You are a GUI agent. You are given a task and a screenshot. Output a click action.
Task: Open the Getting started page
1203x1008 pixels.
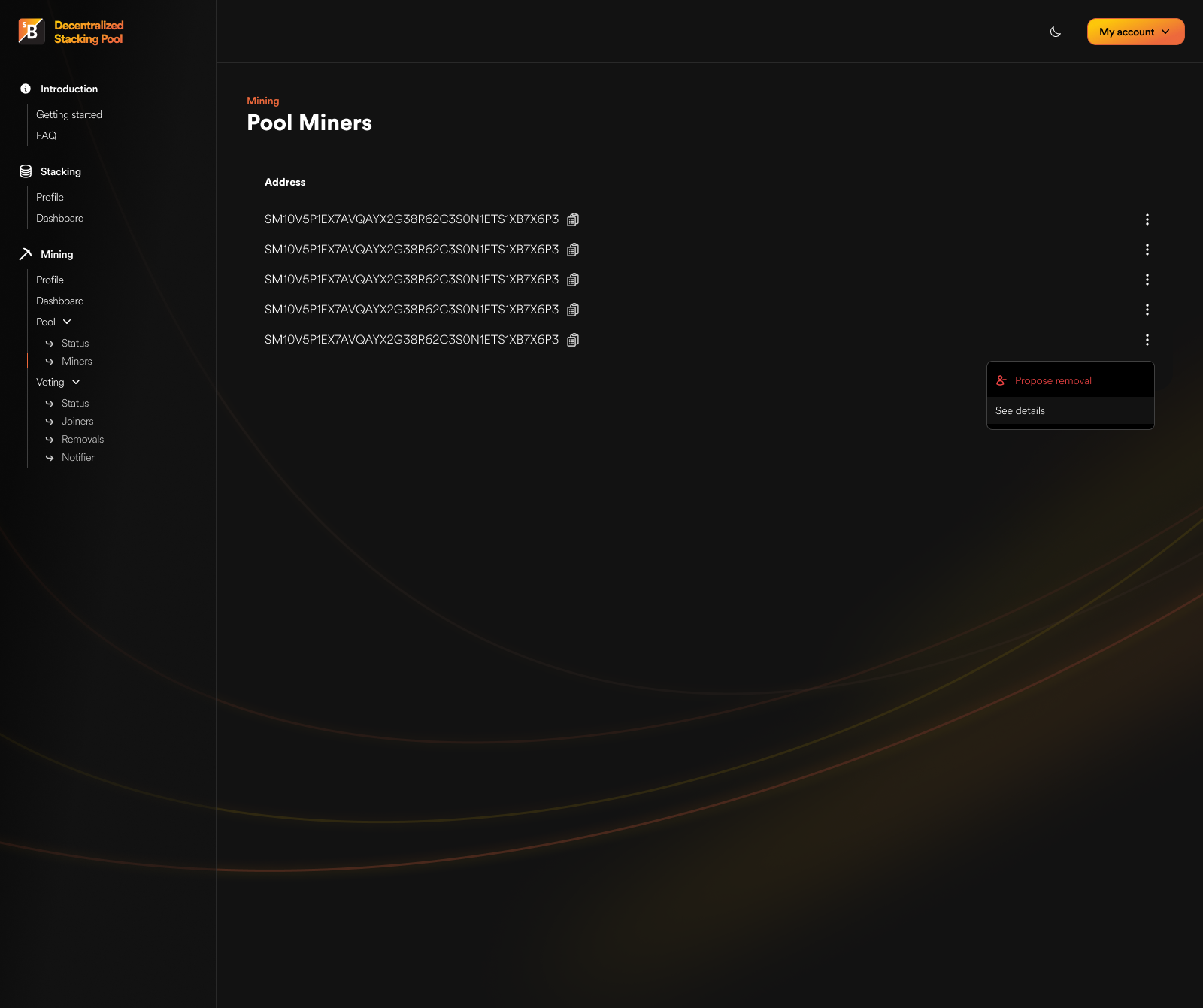pos(69,114)
